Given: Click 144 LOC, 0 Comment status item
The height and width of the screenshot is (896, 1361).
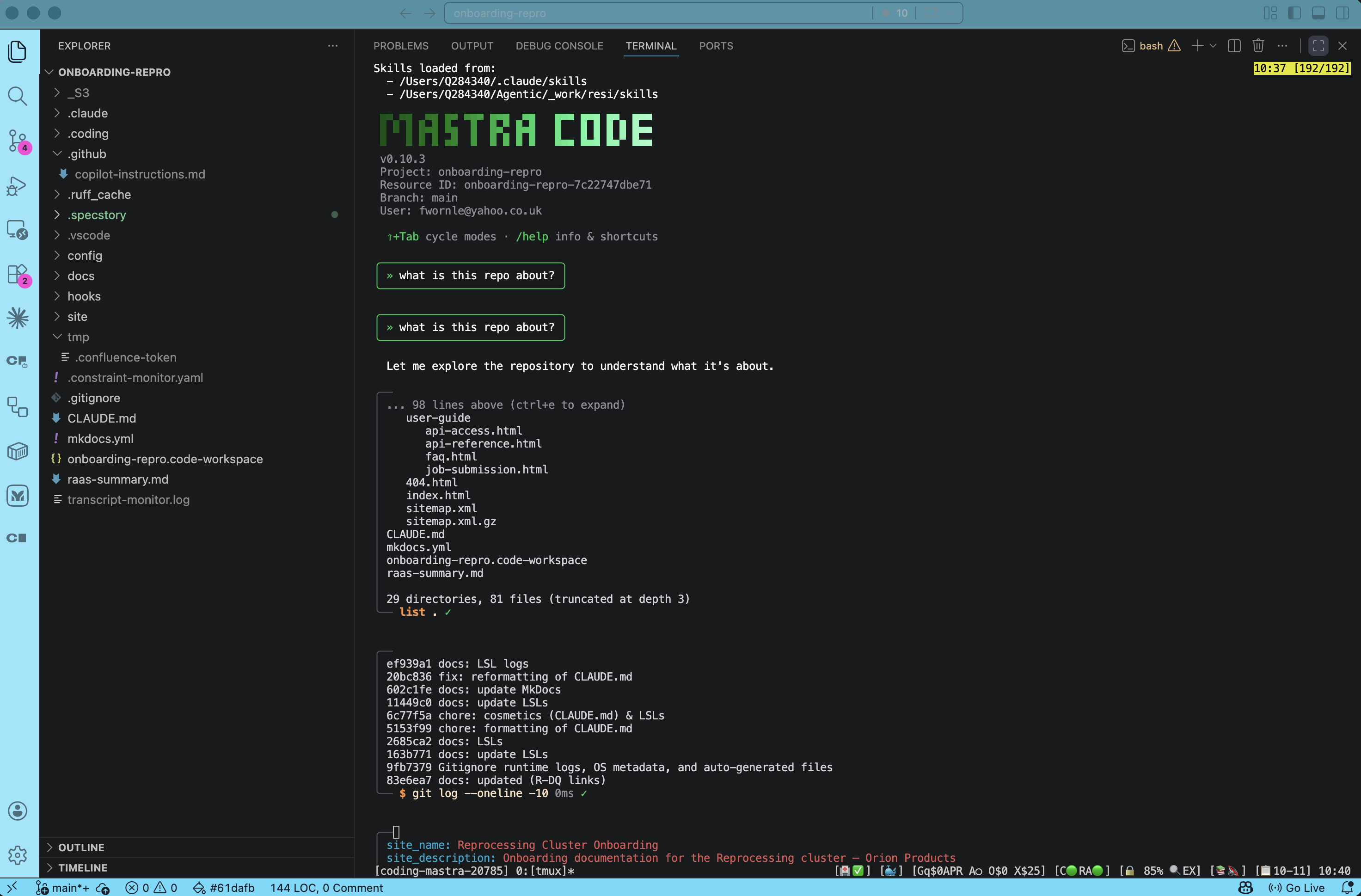Looking at the screenshot, I should pyautogui.click(x=326, y=887).
